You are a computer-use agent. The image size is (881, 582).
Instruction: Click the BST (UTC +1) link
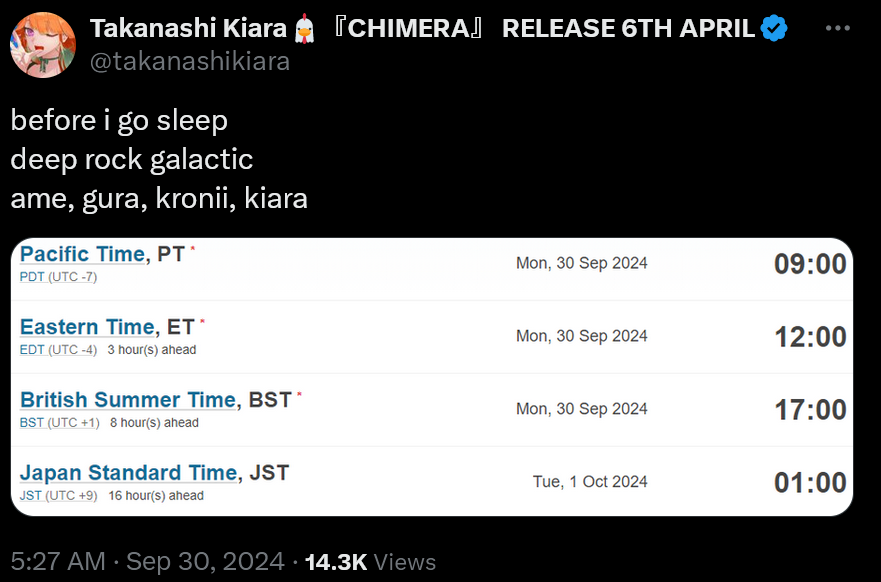pos(60,423)
